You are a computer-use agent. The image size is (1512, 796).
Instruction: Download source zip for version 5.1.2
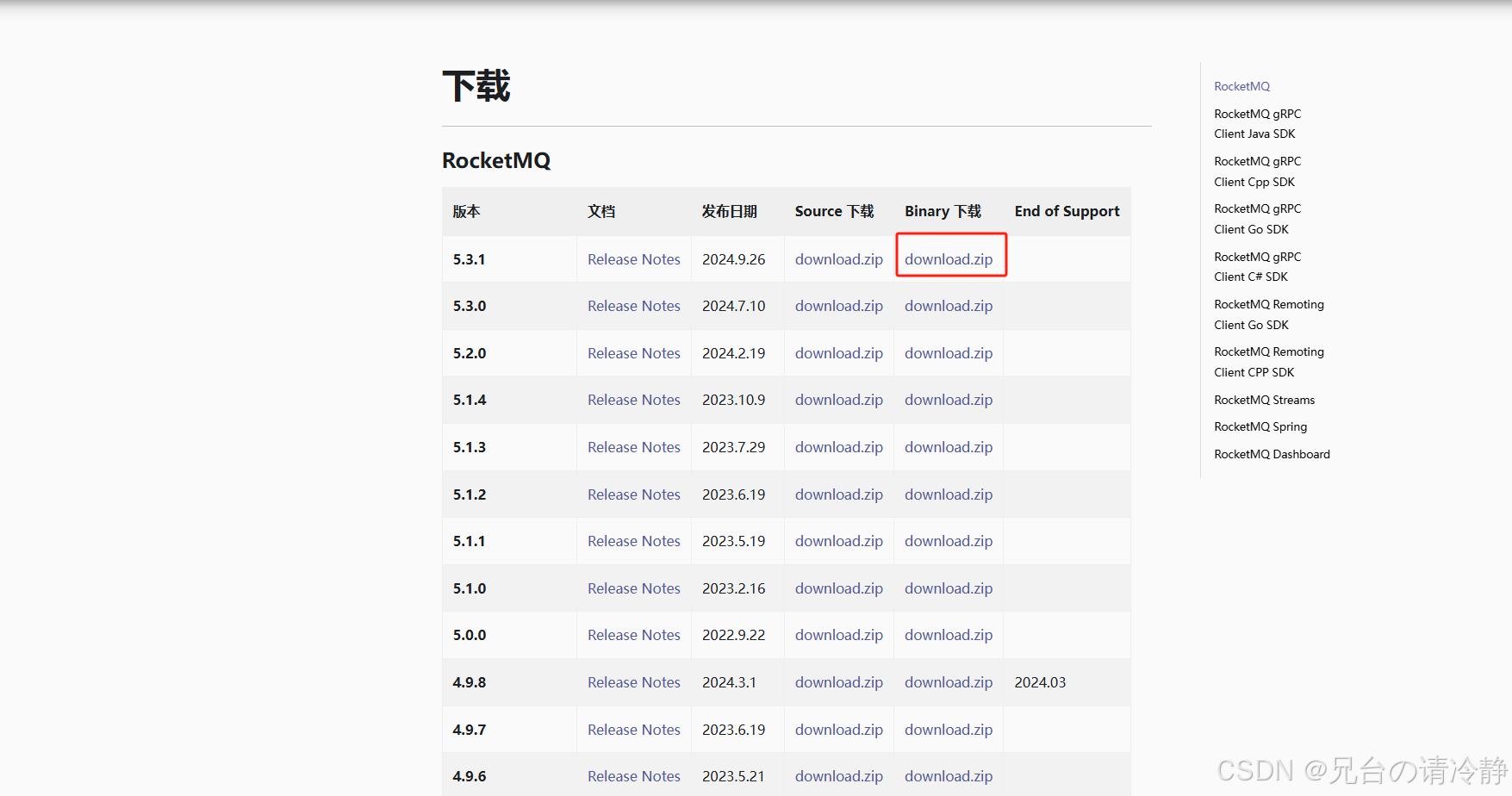click(839, 494)
